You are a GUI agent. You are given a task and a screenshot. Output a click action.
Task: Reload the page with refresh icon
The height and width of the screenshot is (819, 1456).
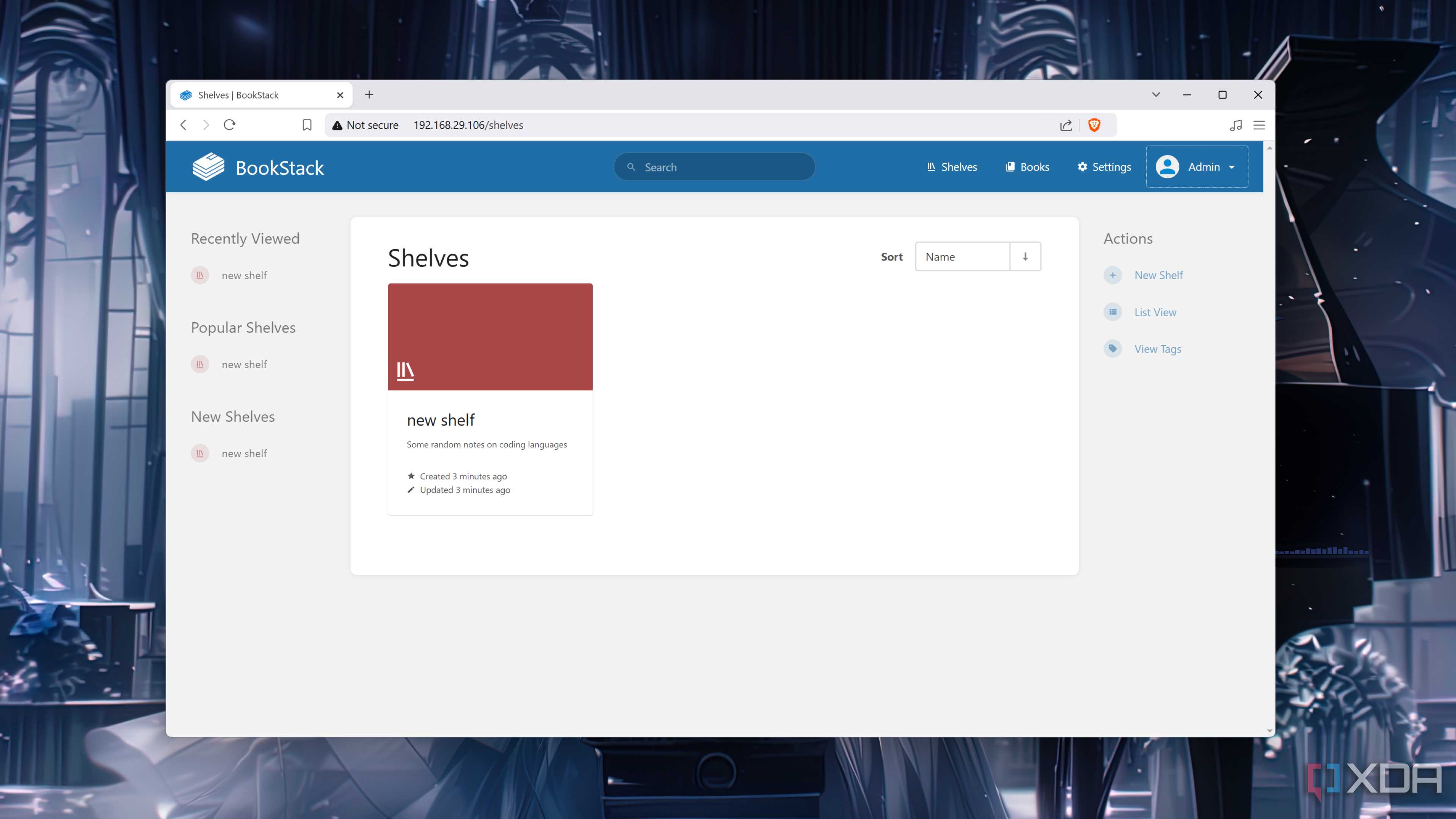point(229,125)
